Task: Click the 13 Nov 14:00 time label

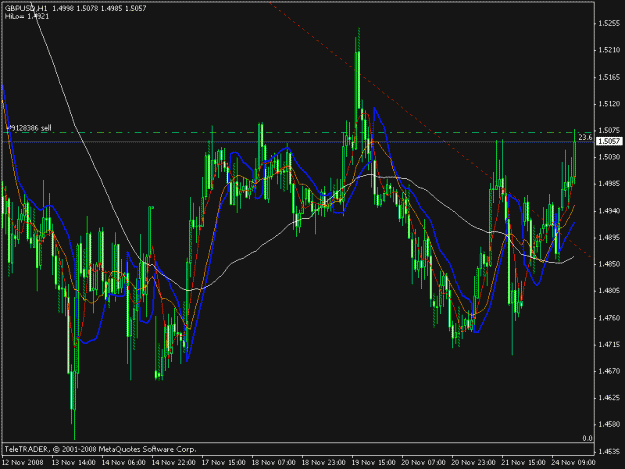Action: click(74, 463)
